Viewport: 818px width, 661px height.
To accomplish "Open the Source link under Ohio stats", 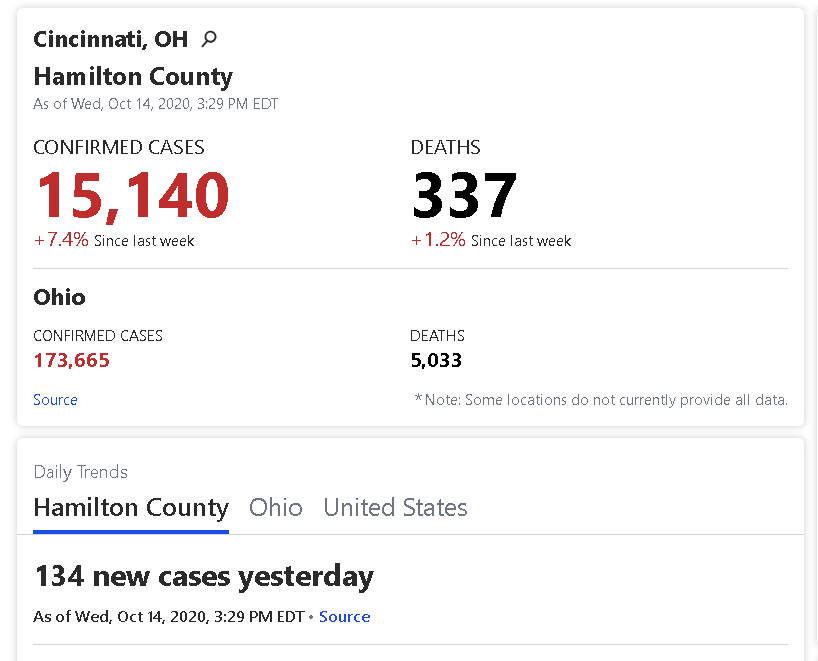I will 55,400.
